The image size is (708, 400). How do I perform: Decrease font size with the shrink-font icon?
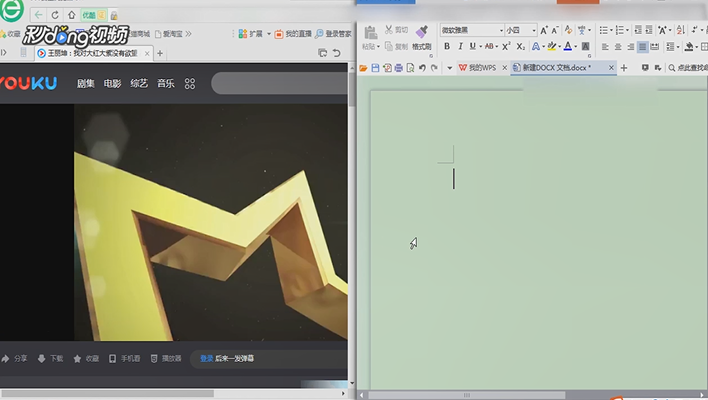click(x=555, y=30)
